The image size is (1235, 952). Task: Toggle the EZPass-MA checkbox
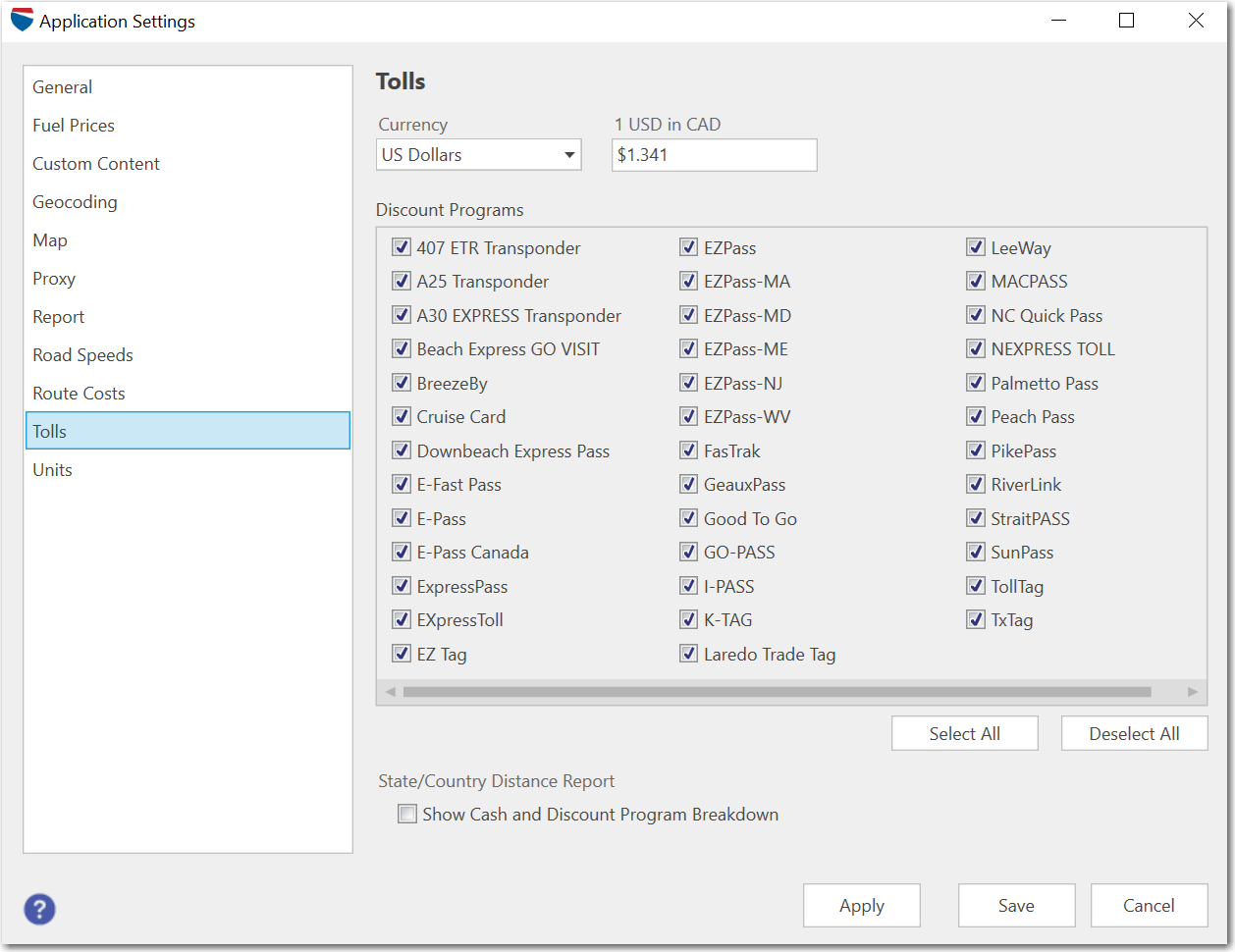click(x=689, y=282)
